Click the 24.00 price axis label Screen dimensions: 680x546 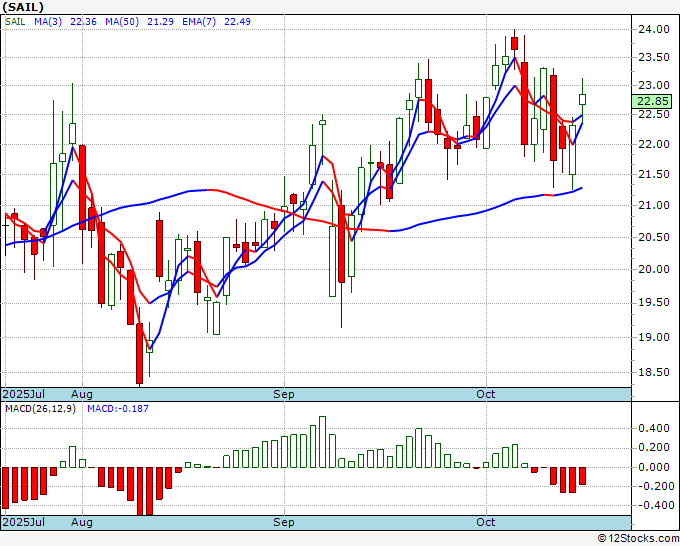click(x=653, y=29)
